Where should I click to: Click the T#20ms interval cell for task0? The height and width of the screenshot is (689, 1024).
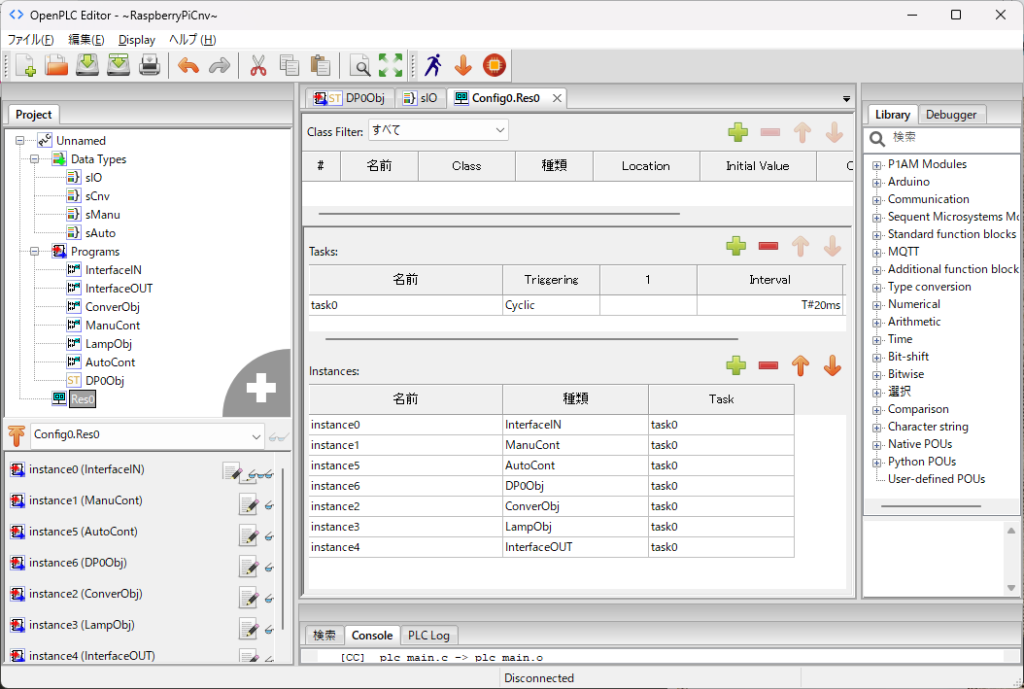pyautogui.click(x=769, y=305)
